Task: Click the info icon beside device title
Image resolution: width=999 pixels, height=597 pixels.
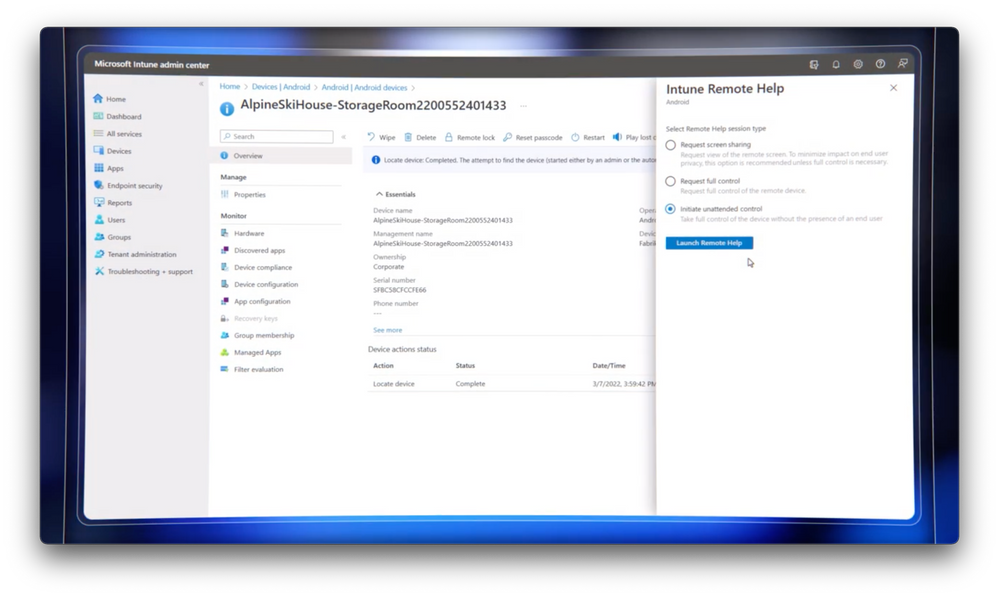Action: (227, 109)
